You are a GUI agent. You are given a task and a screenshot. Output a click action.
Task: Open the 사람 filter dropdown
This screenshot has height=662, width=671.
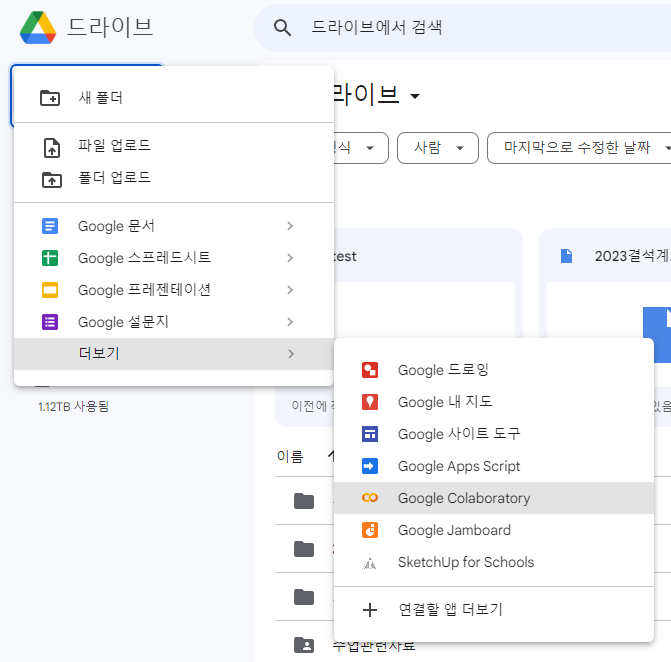(438, 148)
